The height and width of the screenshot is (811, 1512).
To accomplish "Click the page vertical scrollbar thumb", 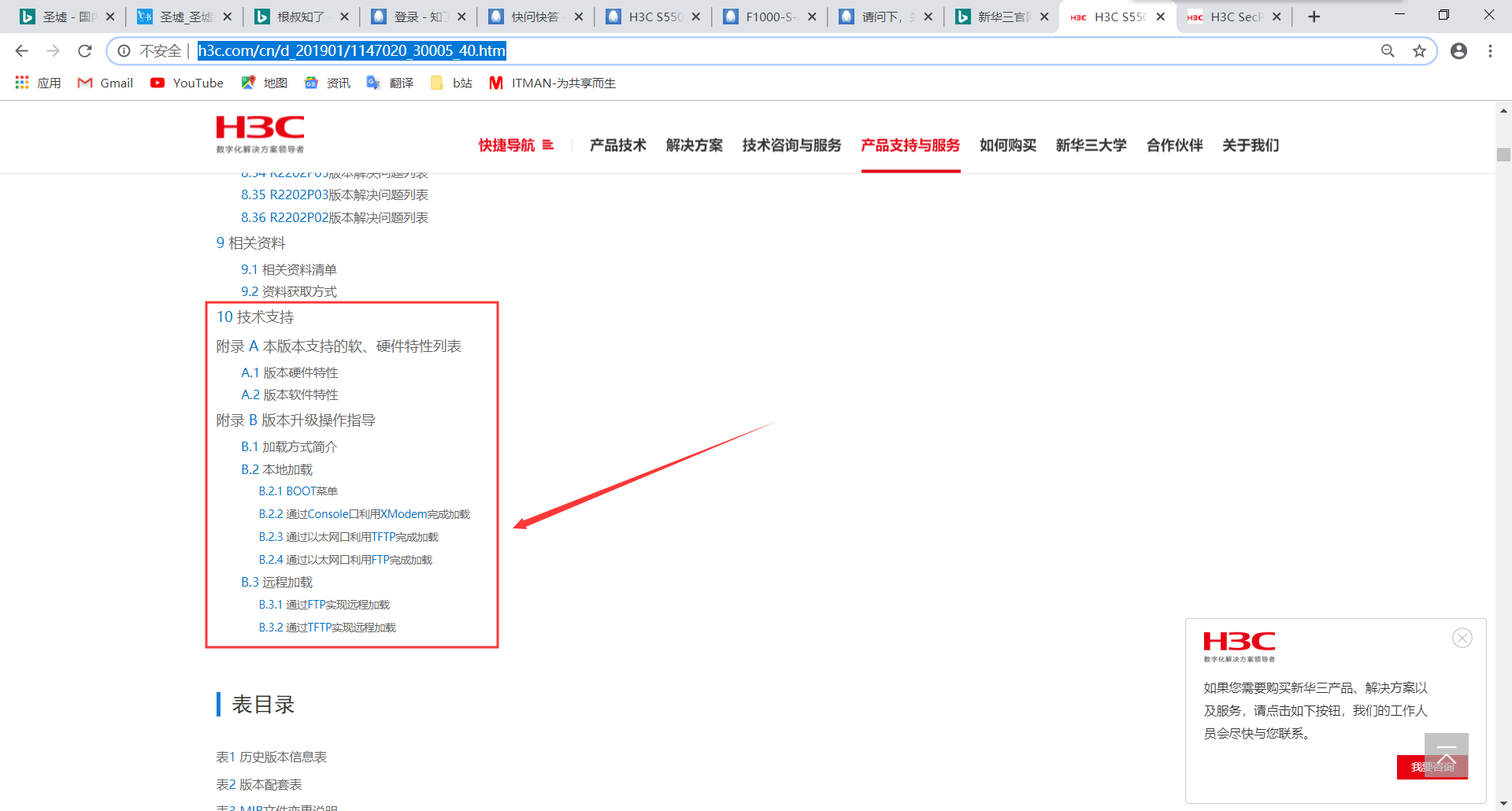I will (x=1503, y=154).
